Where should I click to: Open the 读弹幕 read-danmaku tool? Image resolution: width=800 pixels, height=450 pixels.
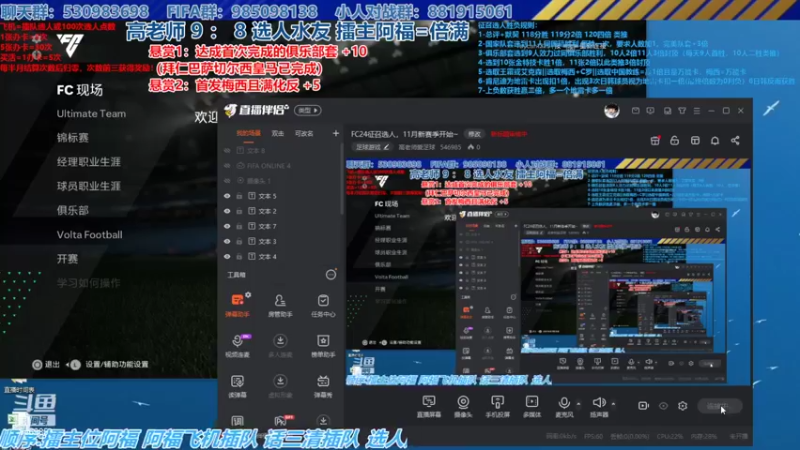click(x=237, y=386)
